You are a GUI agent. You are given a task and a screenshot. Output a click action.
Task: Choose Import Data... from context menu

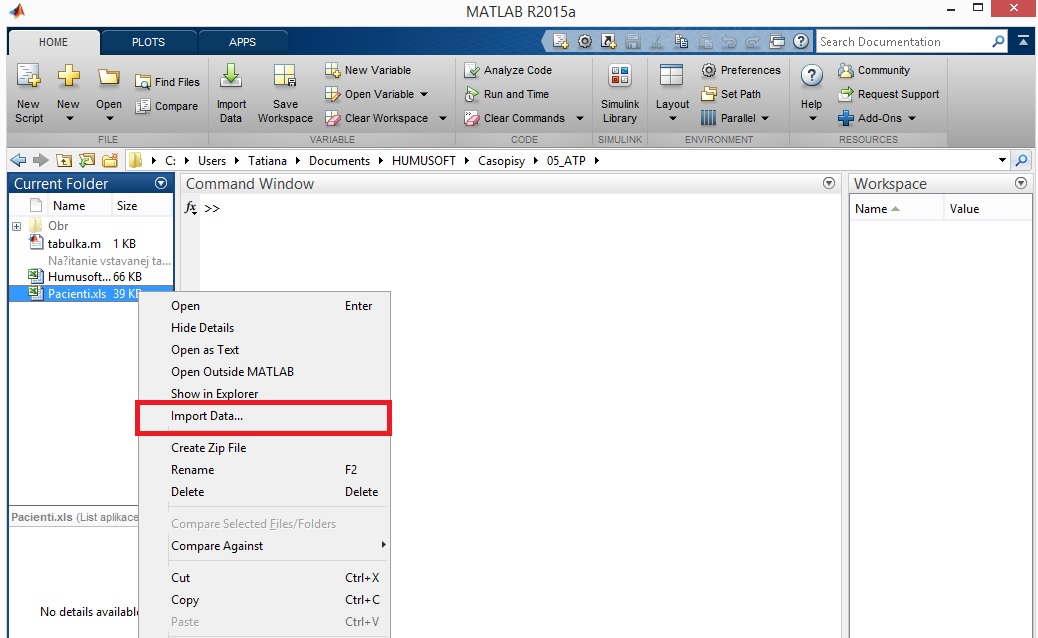(263, 416)
